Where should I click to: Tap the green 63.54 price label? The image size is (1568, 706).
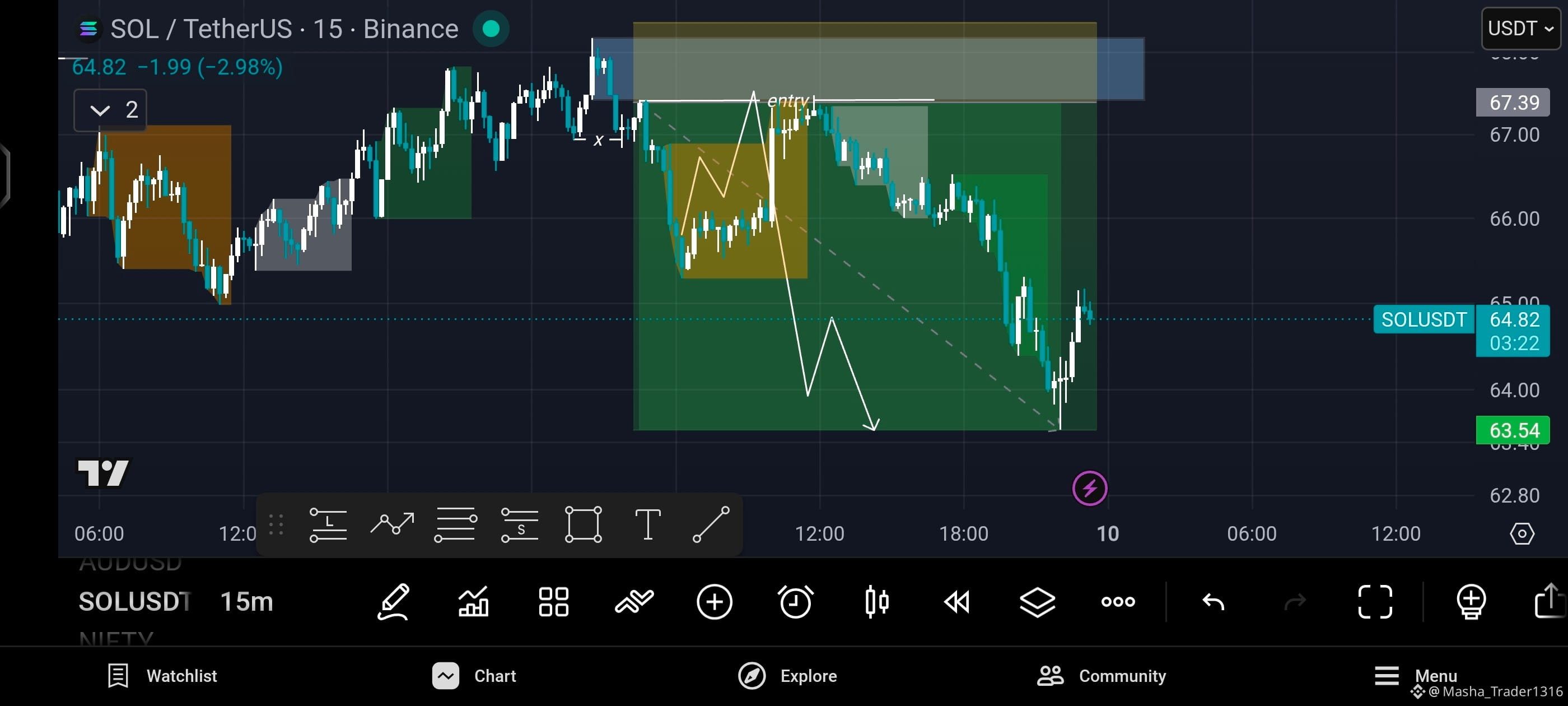[x=1513, y=430]
